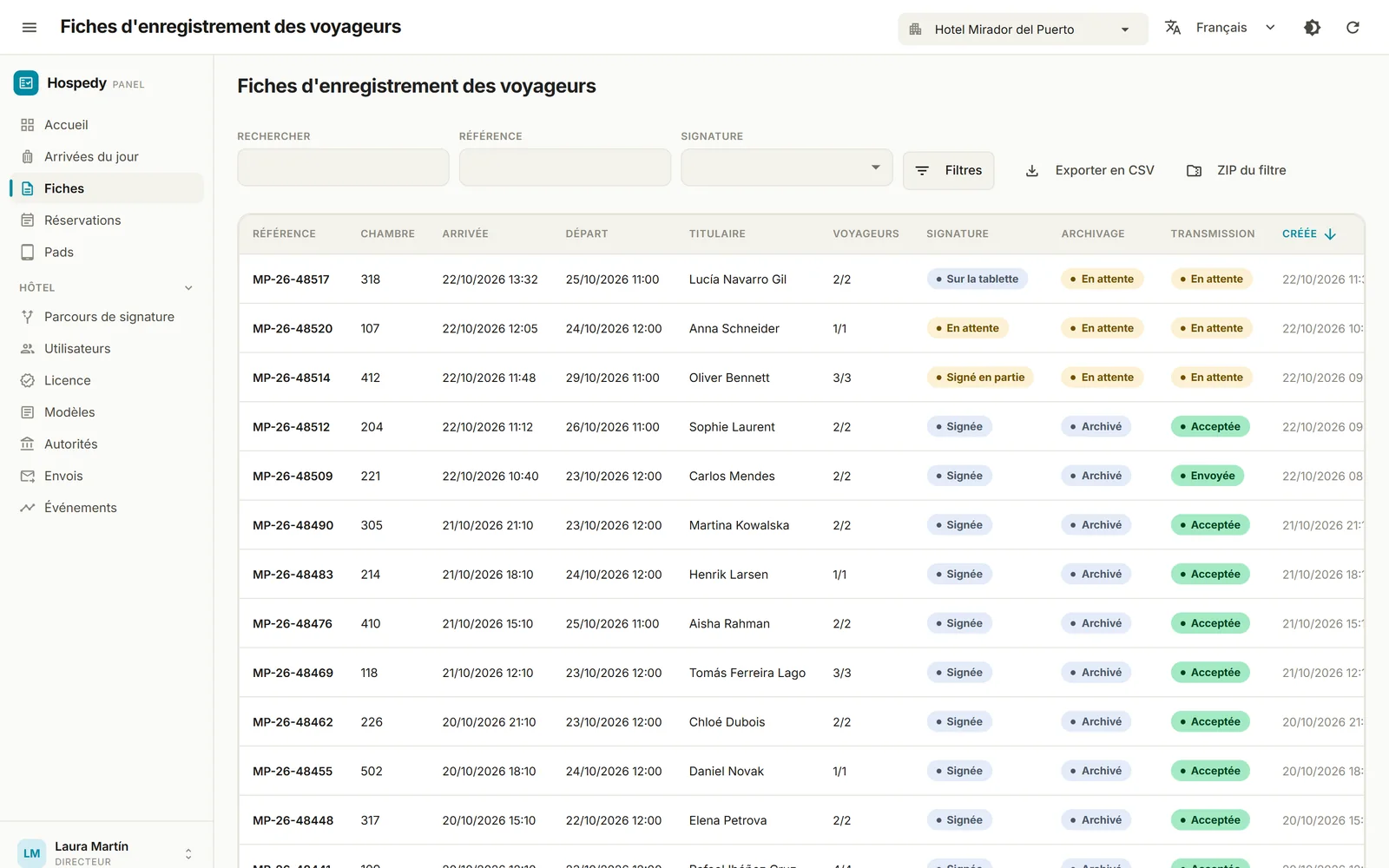The width and height of the screenshot is (1389, 868).
Task: Open the hamburger navigation menu
Action: [x=29, y=28]
